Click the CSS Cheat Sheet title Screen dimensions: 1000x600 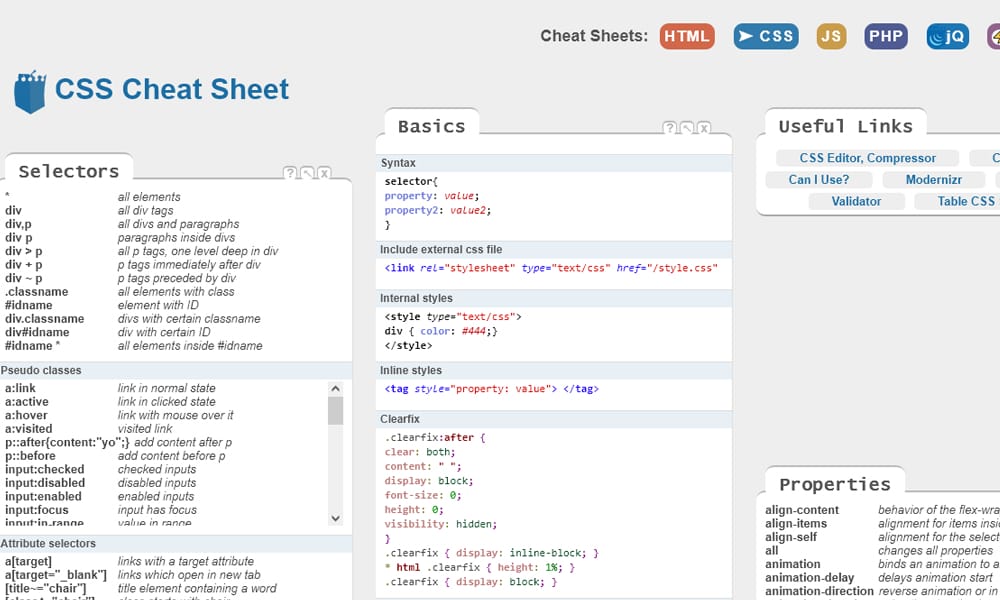pos(172,89)
